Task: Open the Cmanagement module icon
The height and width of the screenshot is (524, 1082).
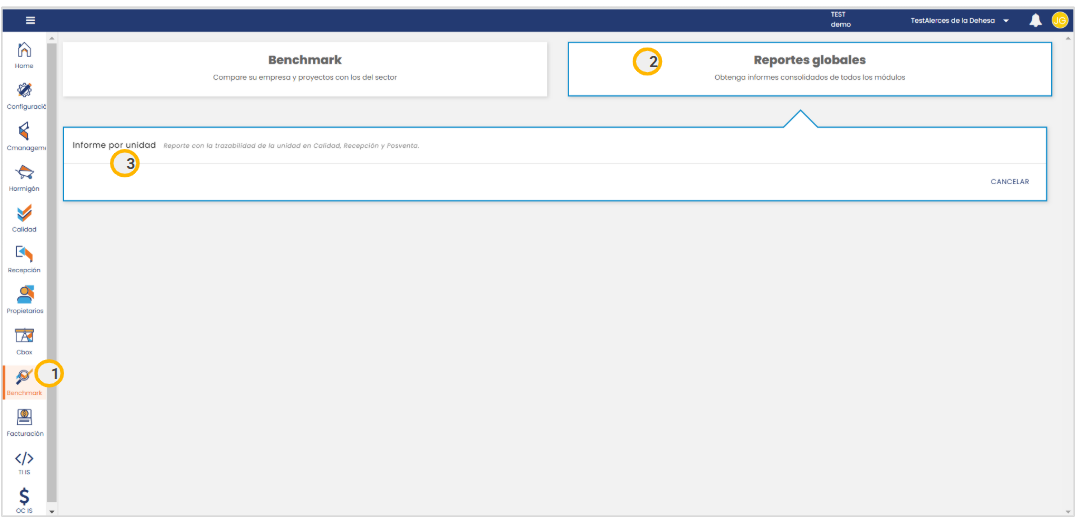Action: (24, 132)
